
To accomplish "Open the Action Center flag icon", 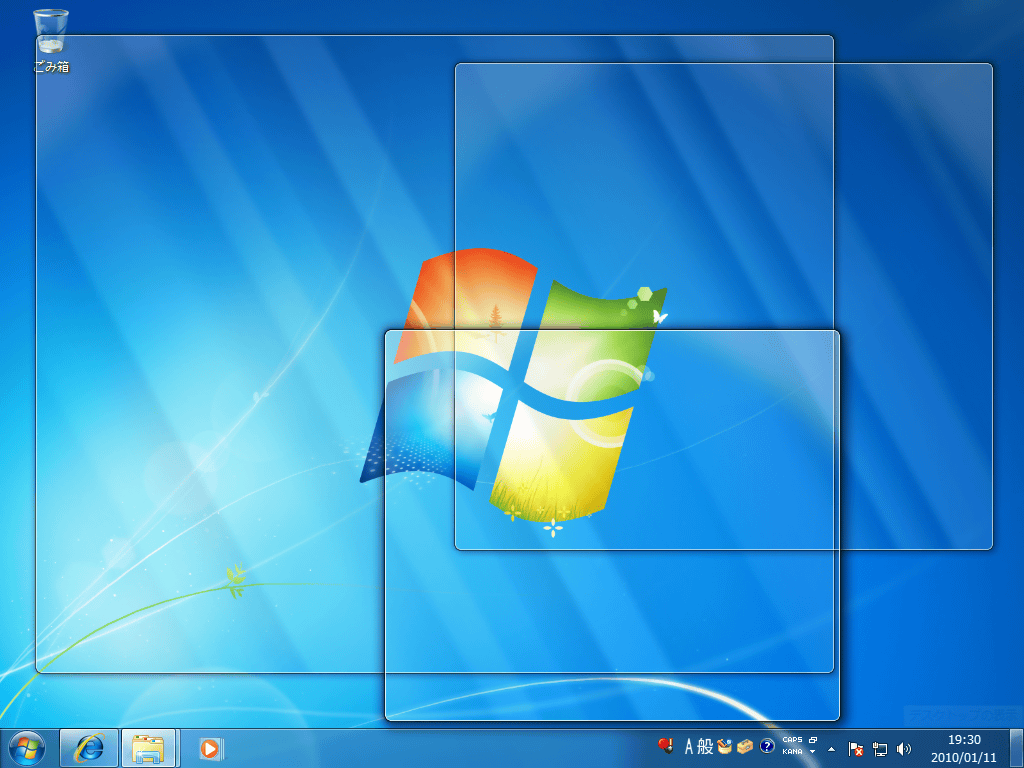I will tap(856, 748).
